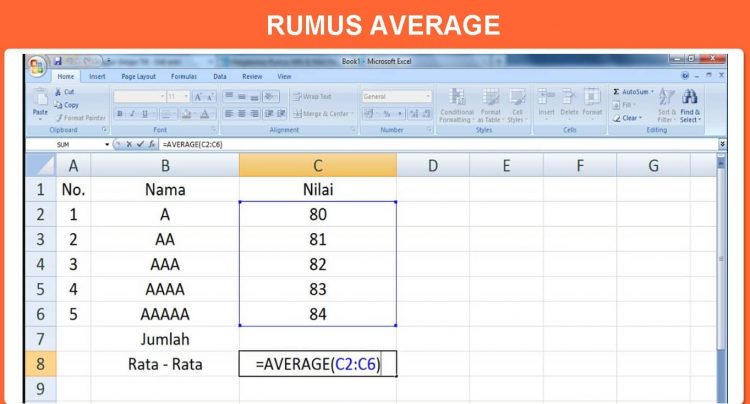This screenshot has width=750, height=404.
Task: Click the Format cells button
Action: pyautogui.click(x=592, y=102)
